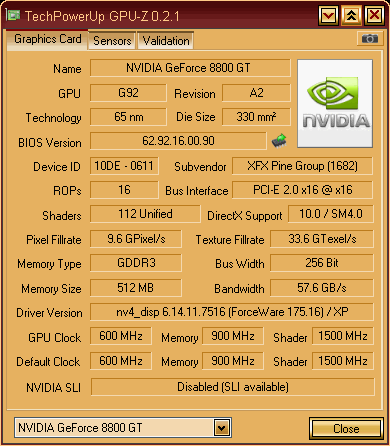
Task: Click the GPU-Z title bar app icon
Action: pos(13,15)
